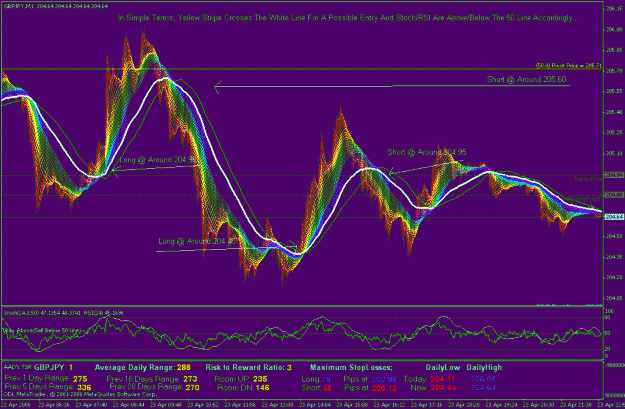Click 'Buy Above/Sell Below 50 Line' label
This screenshot has width=625, height=409.
(43, 330)
